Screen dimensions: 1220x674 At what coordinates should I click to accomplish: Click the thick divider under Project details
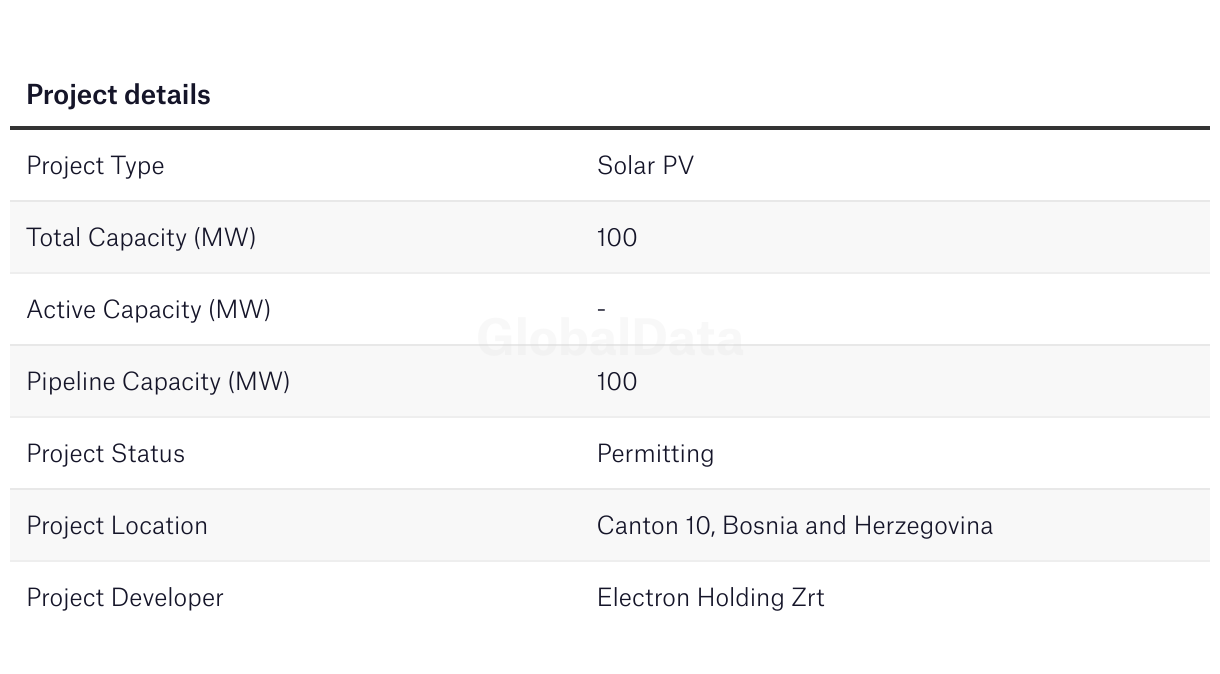610,128
